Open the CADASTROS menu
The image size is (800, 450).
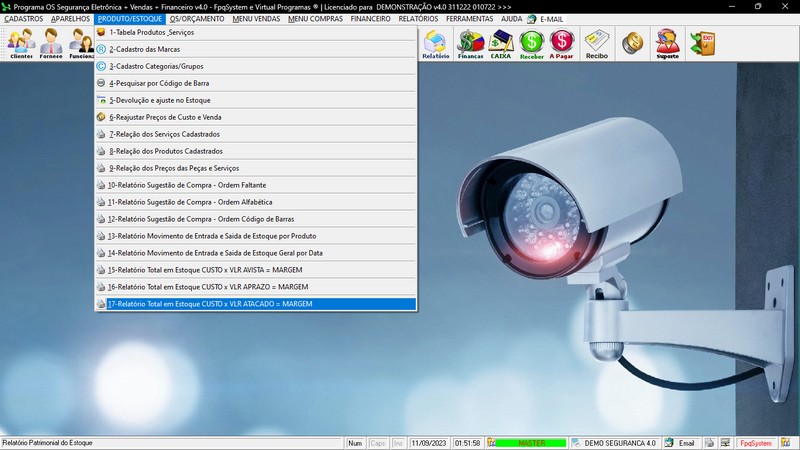(x=23, y=19)
